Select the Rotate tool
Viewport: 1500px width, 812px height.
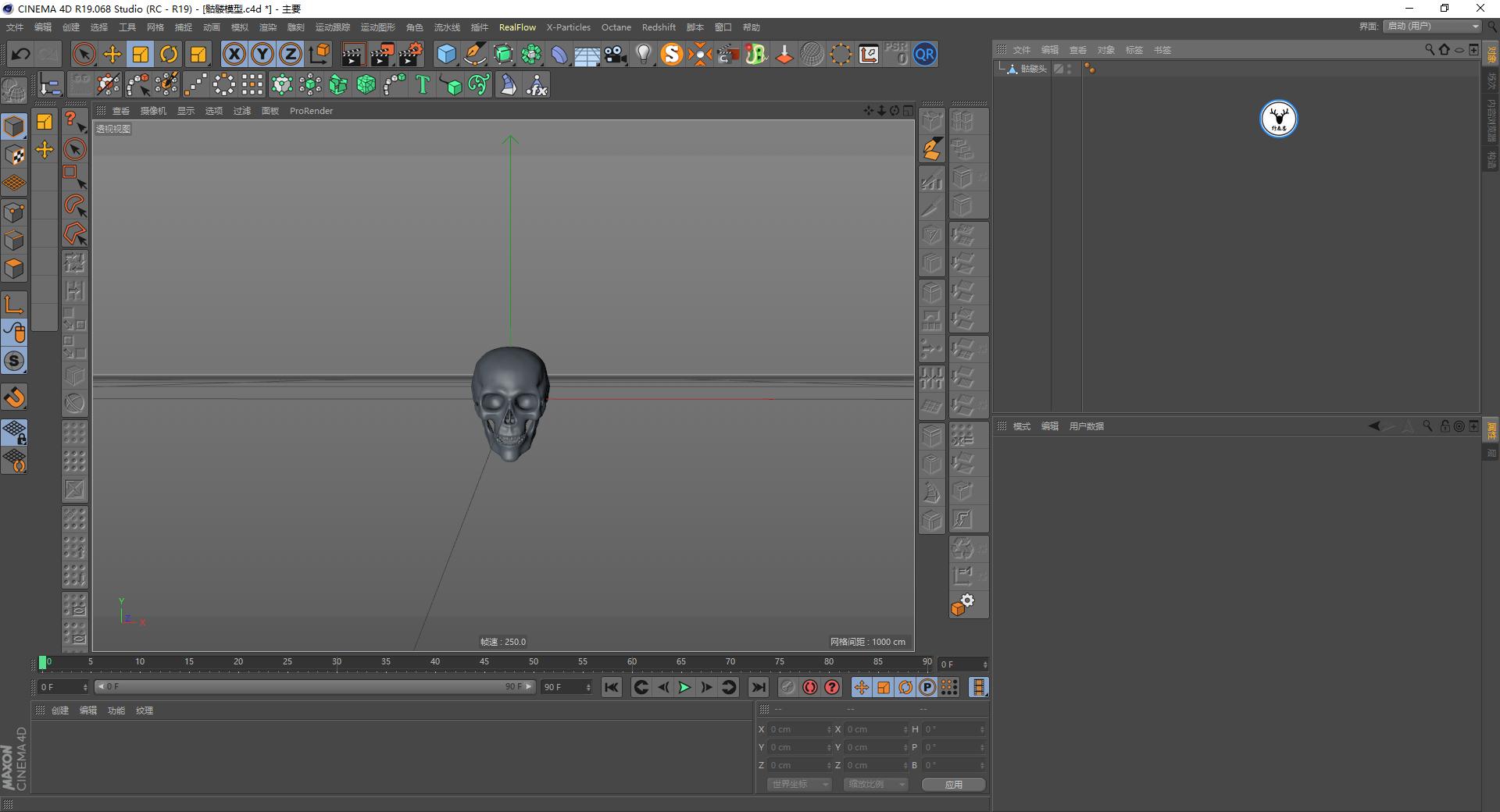point(169,54)
